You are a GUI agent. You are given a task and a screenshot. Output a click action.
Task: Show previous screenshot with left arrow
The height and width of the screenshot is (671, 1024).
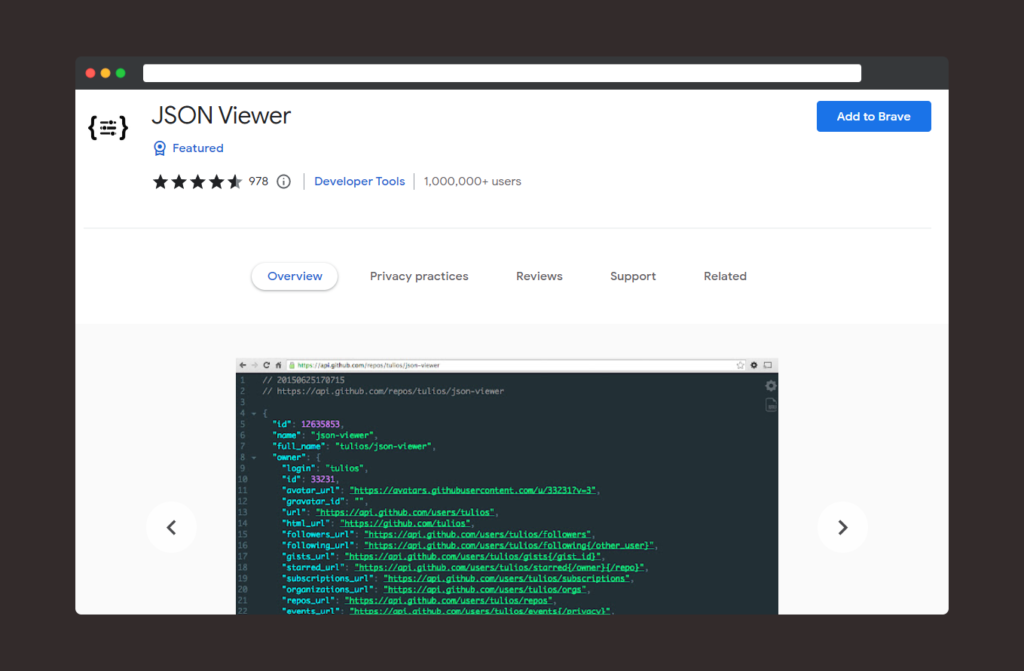pos(171,527)
